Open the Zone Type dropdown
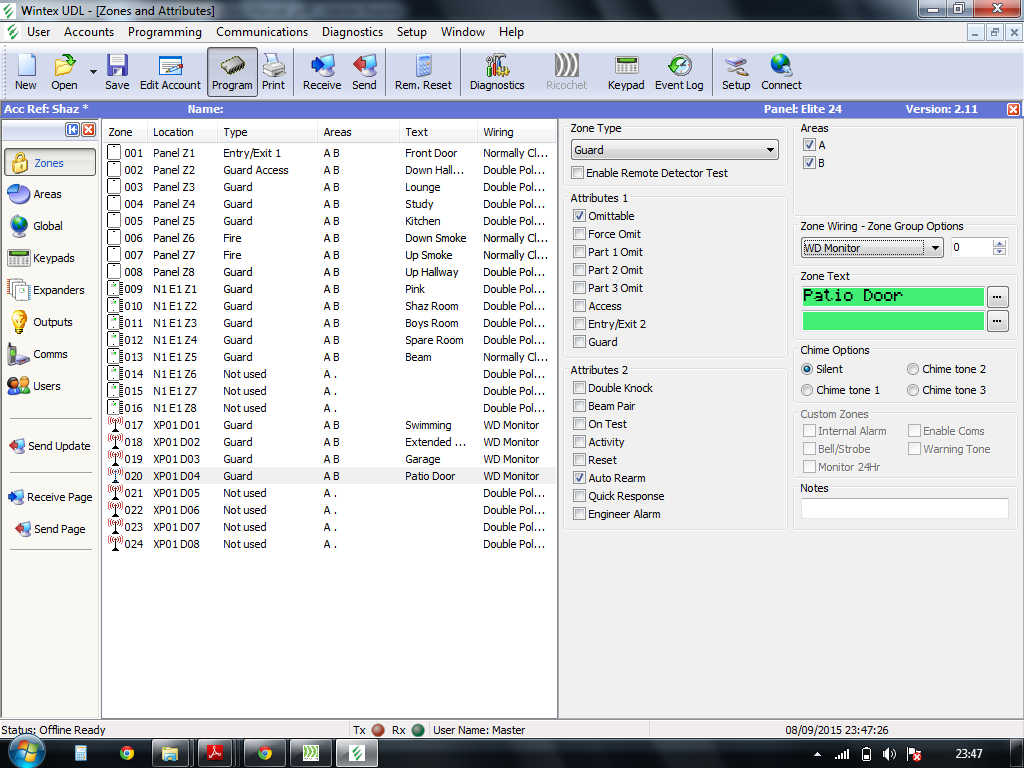 coord(674,148)
